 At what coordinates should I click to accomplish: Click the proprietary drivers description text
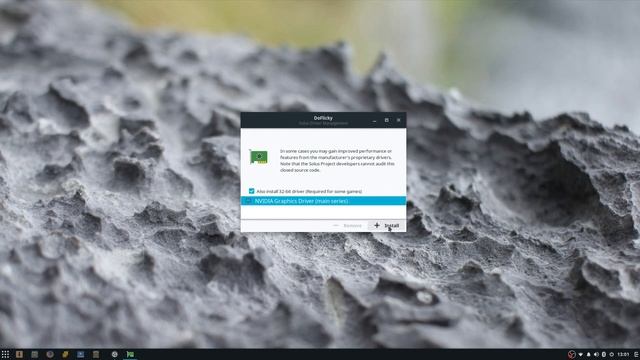tap(337, 160)
